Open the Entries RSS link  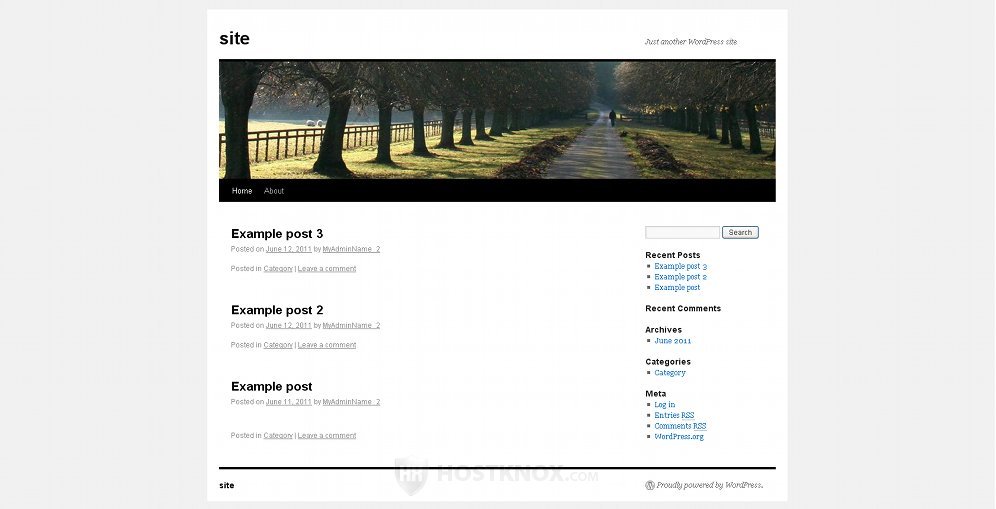click(674, 415)
